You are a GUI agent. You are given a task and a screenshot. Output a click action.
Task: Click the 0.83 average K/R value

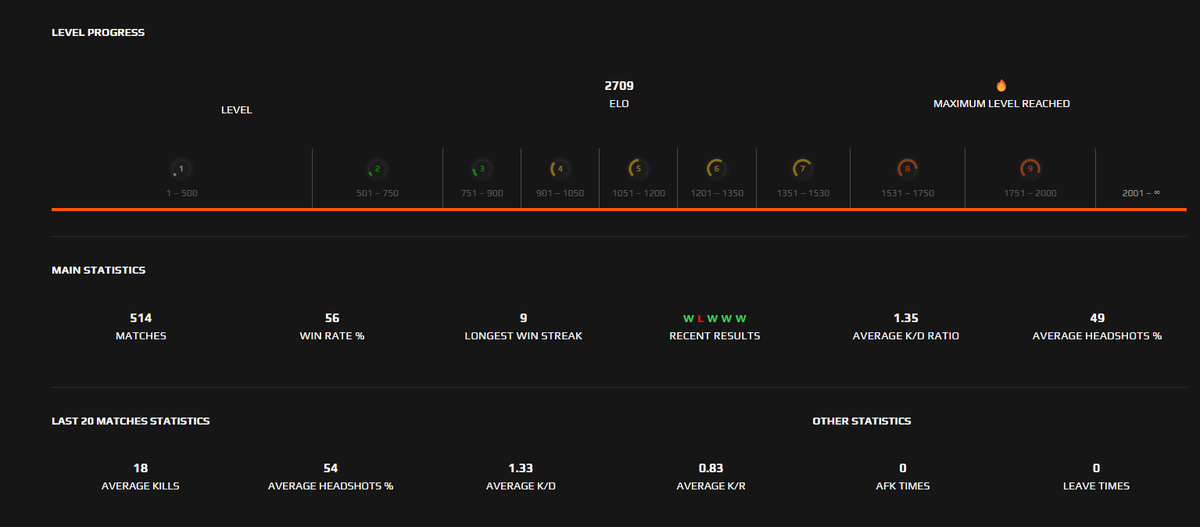pos(711,468)
